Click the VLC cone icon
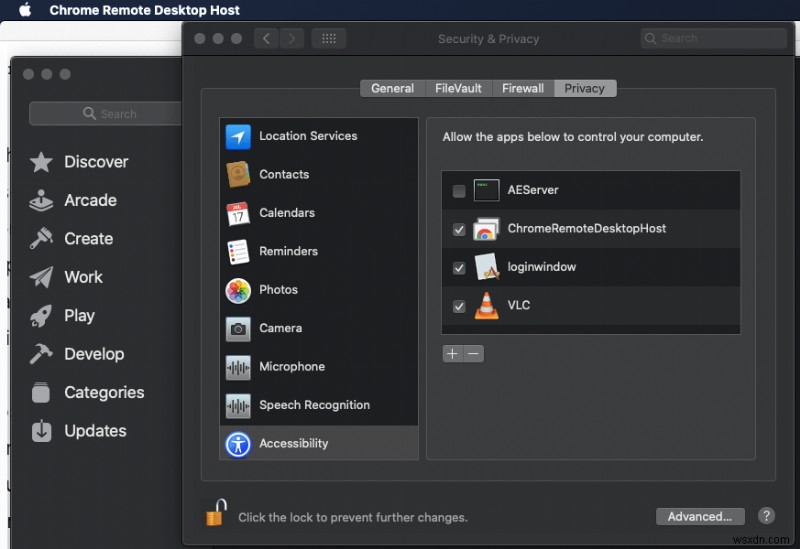Image resolution: width=800 pixels, height=549 pixels. (486, 306)
